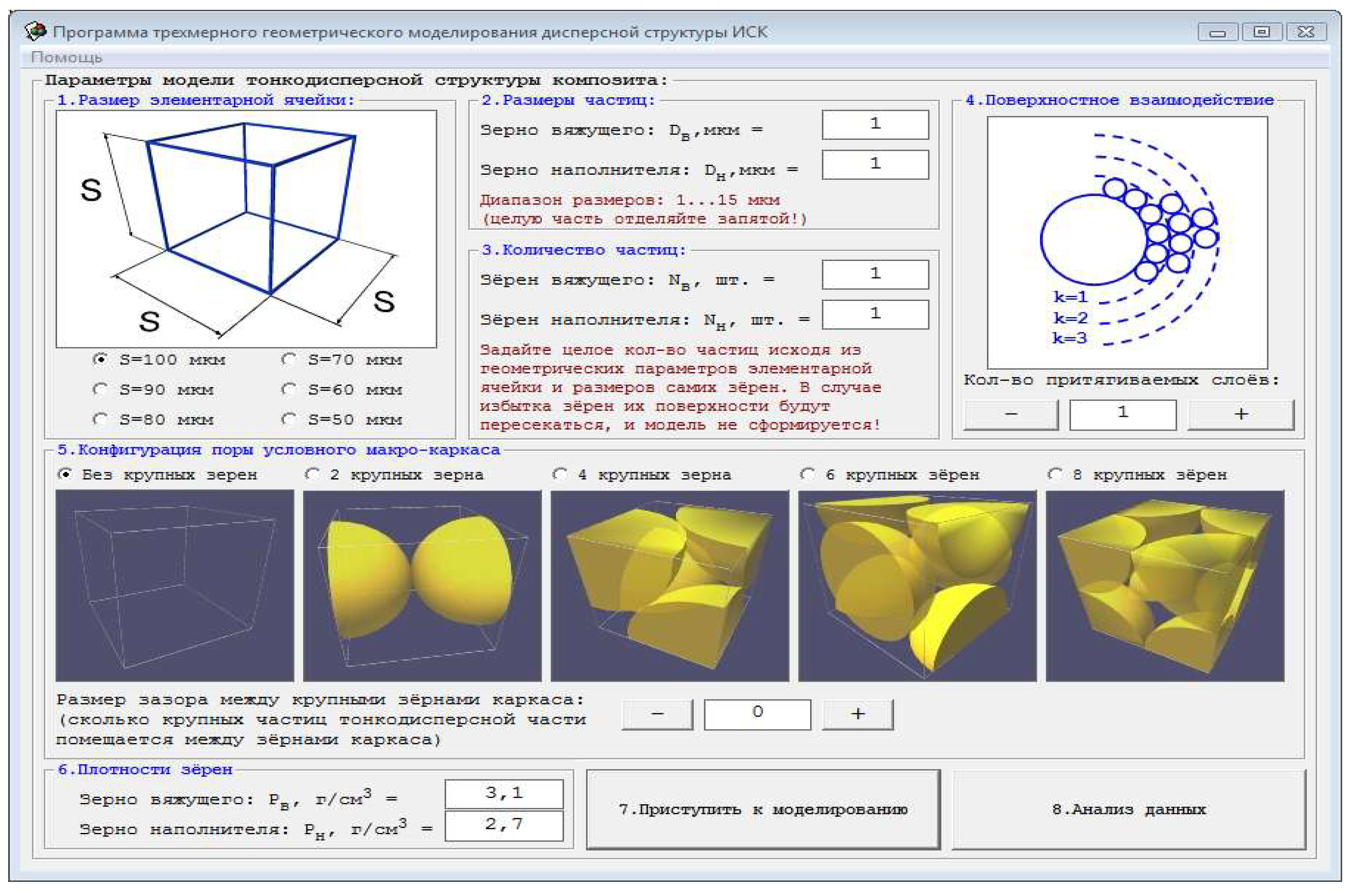Choose 4 крупных зерна option
Image resolution: width=1352 pixels, height=896 pixels.
tap(642, 474)
